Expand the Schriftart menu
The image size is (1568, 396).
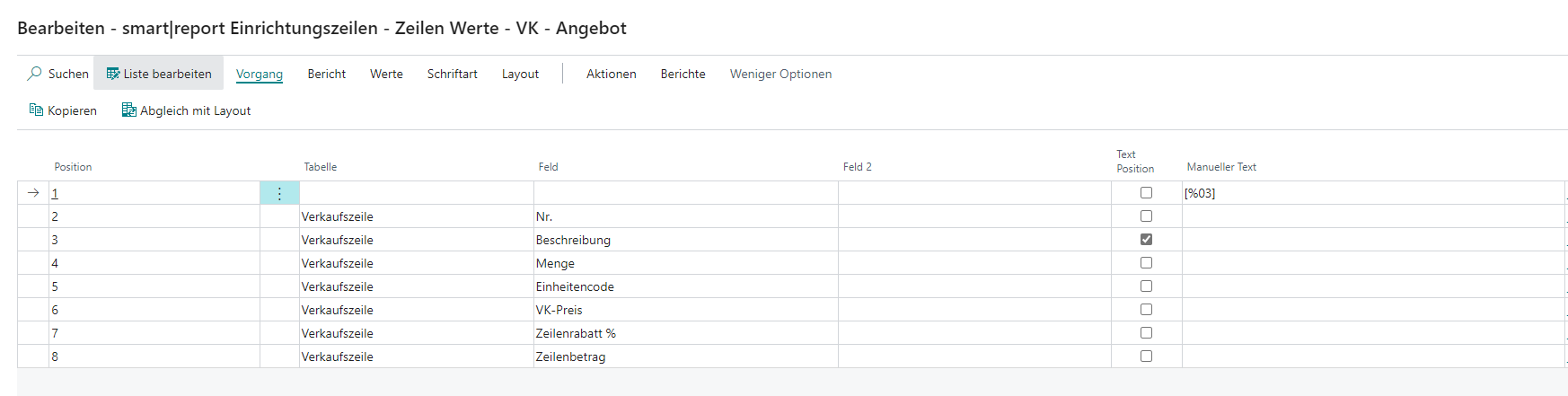click(452, 74)
